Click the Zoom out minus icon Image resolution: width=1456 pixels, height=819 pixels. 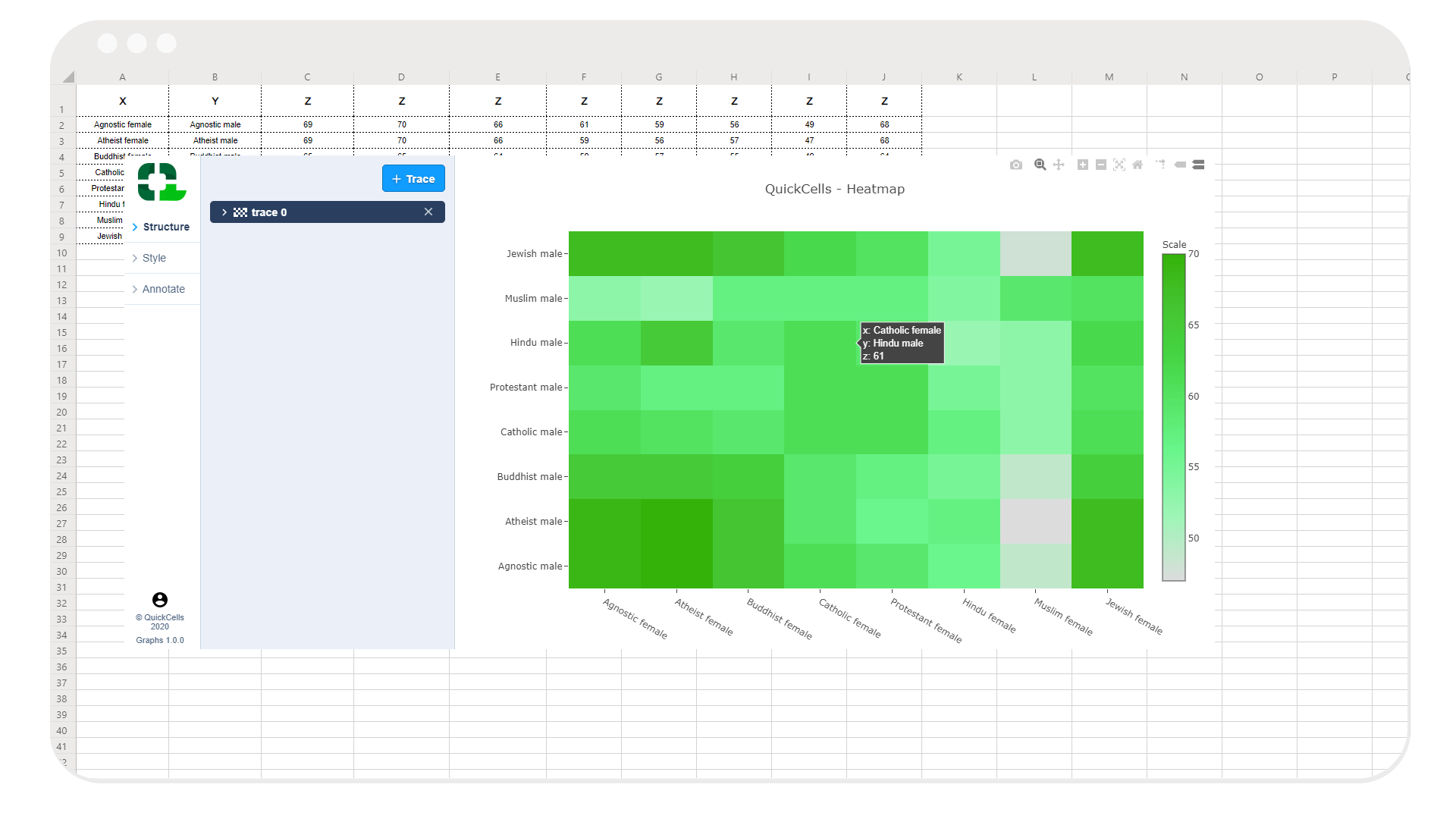pos(1101,165)
